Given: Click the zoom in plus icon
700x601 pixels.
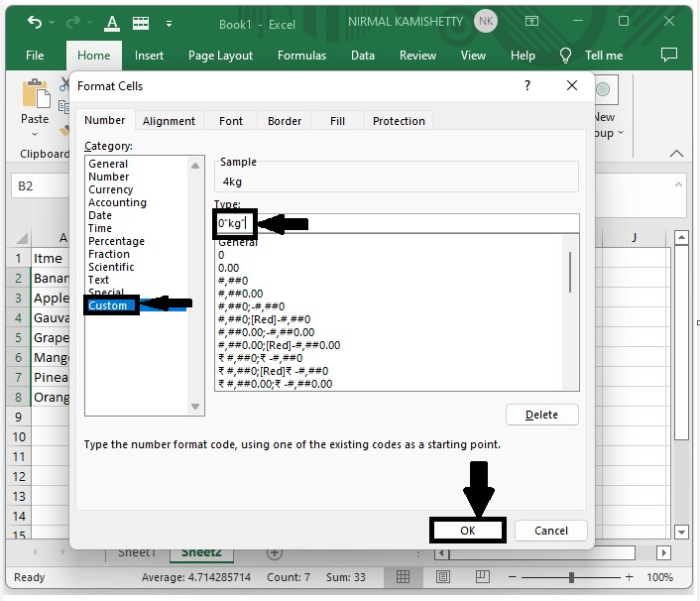Looking at the screenshot, I should [x=629, y=577].
